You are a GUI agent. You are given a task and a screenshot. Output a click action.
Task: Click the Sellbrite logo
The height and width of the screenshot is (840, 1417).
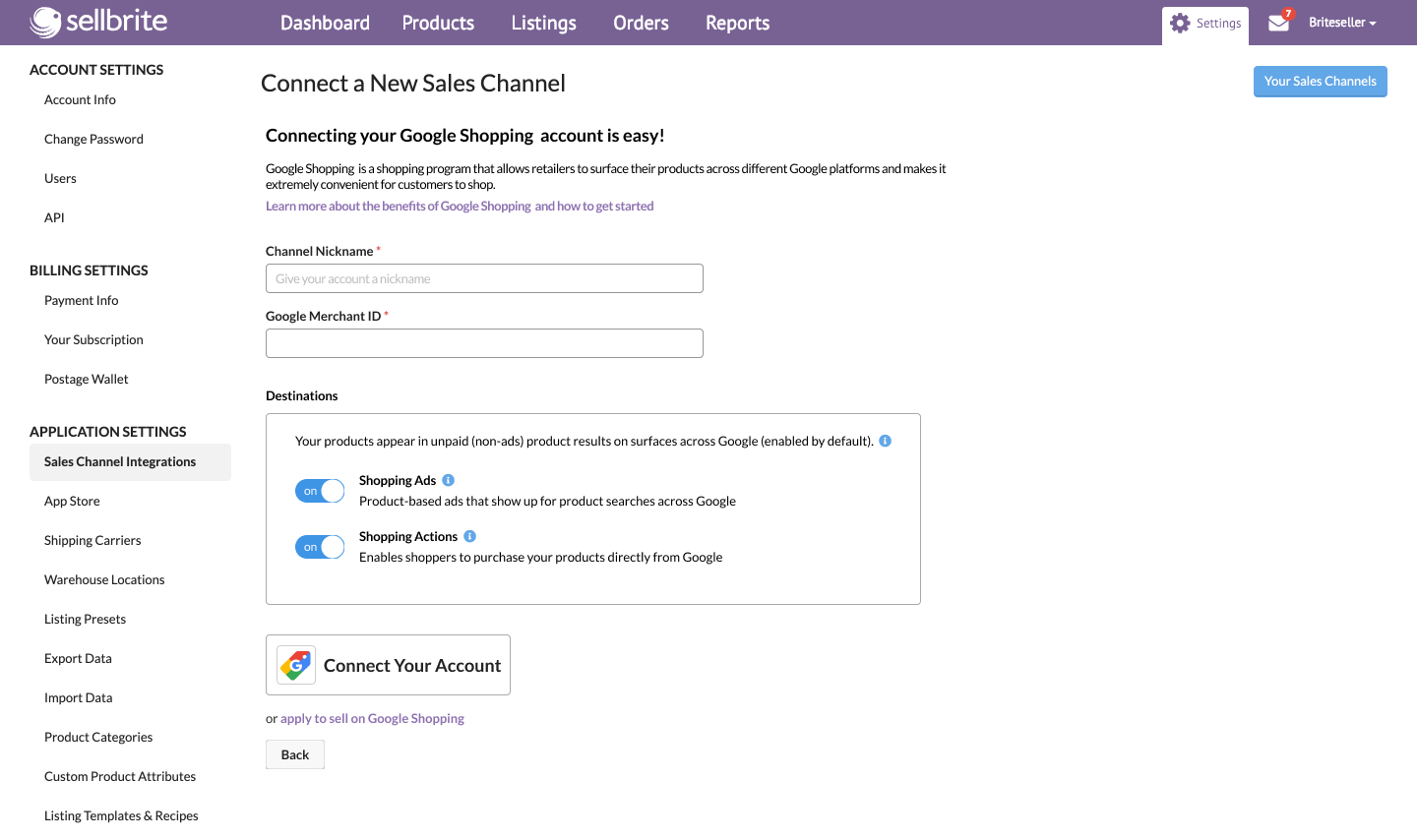[98, 22]
